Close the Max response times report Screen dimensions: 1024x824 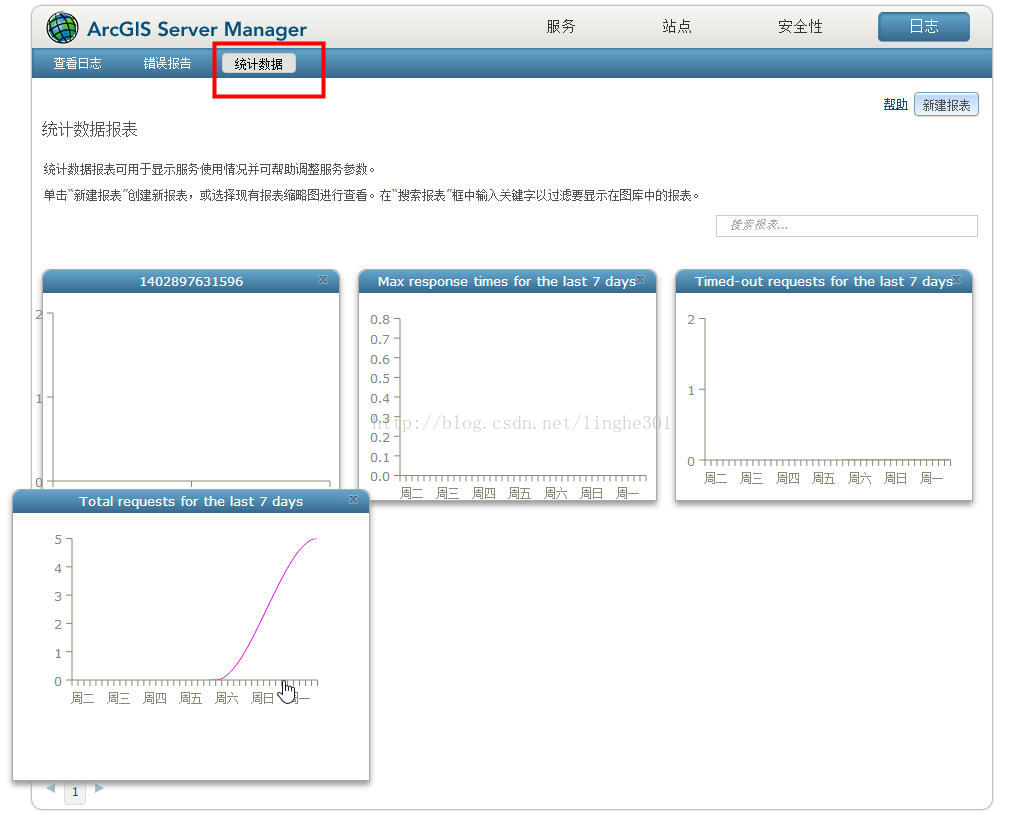pyautogui.click(x=640, y=281)
